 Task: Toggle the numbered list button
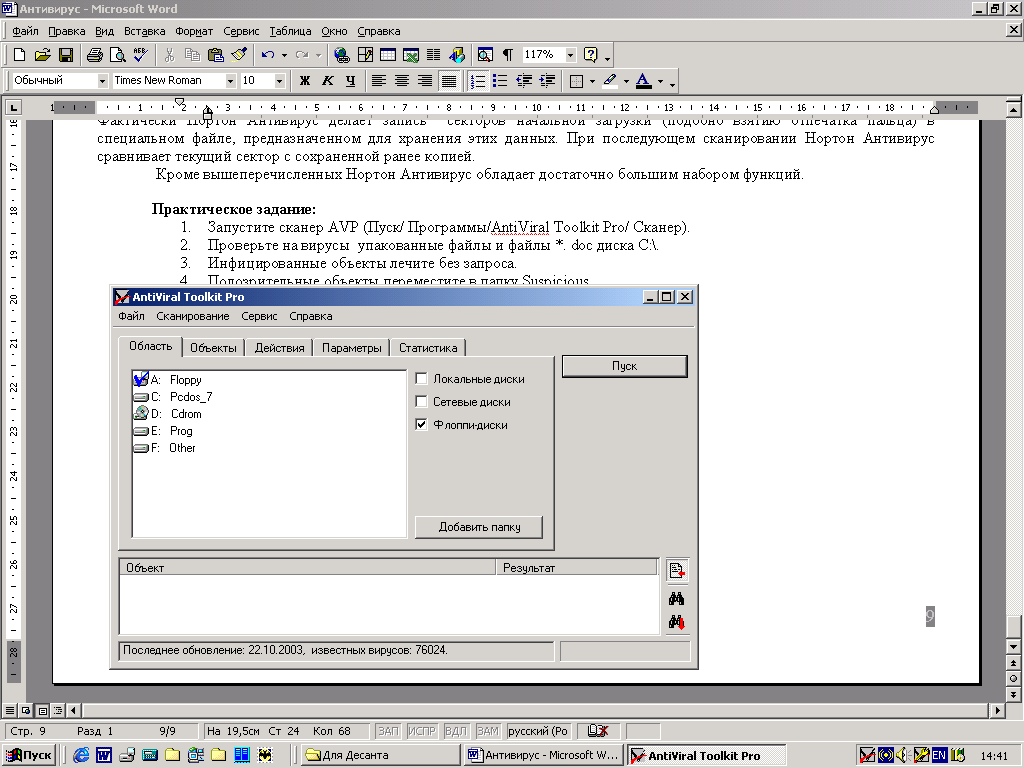(x=477, y=80)
